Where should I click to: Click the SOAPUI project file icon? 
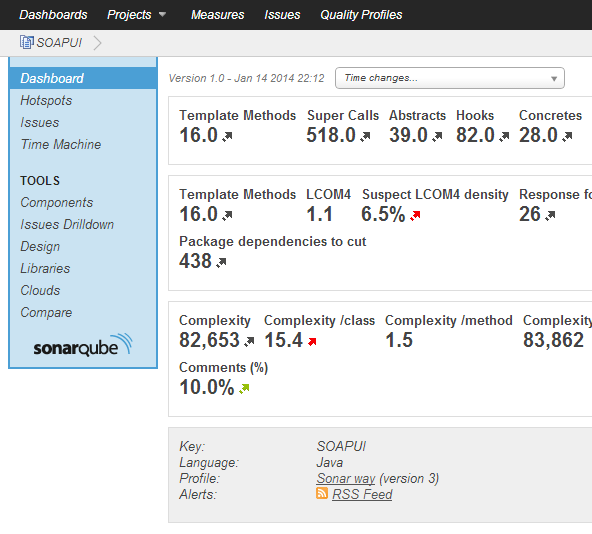(26, 42)
